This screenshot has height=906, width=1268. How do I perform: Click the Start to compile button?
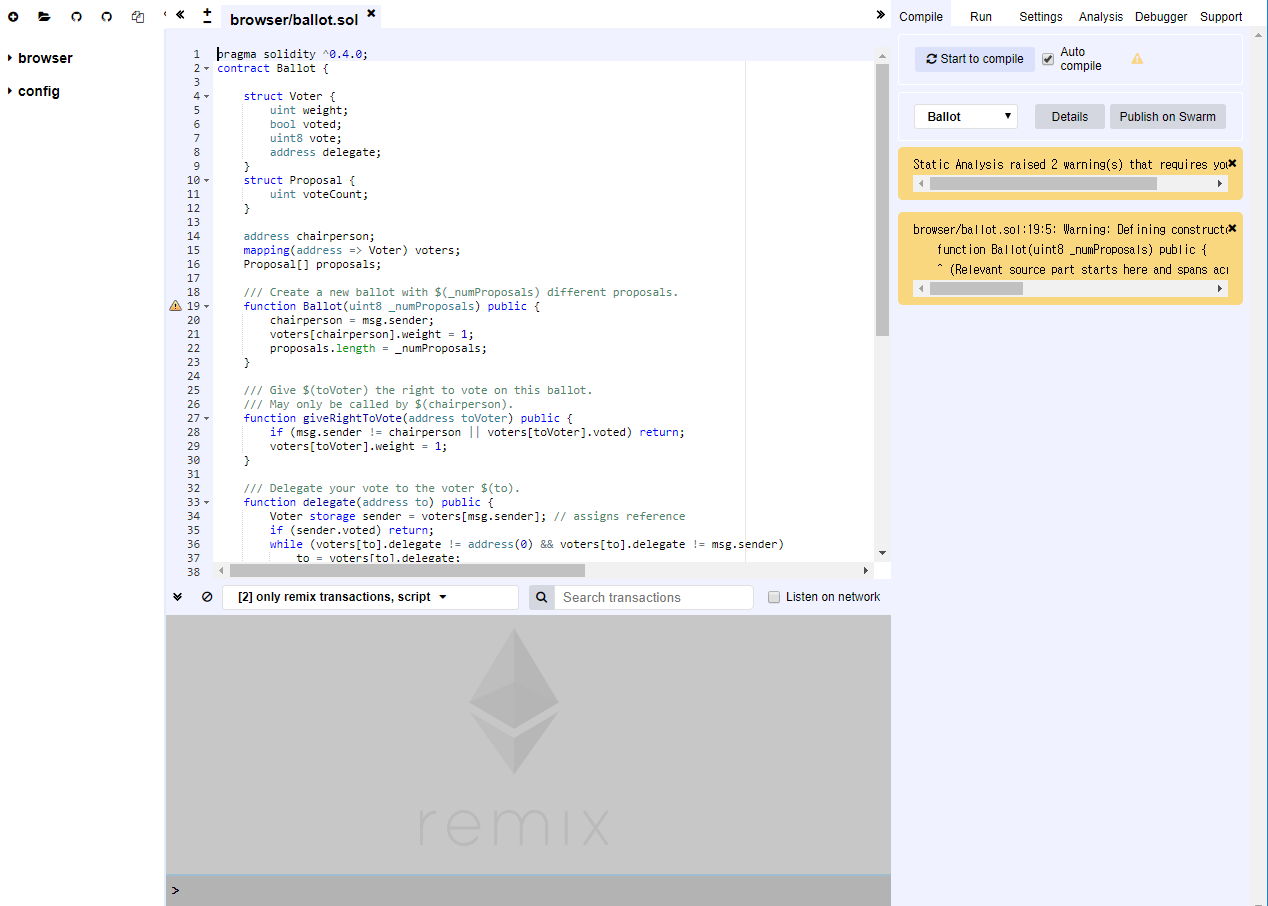pyautogui.click(x=974, y=59)
